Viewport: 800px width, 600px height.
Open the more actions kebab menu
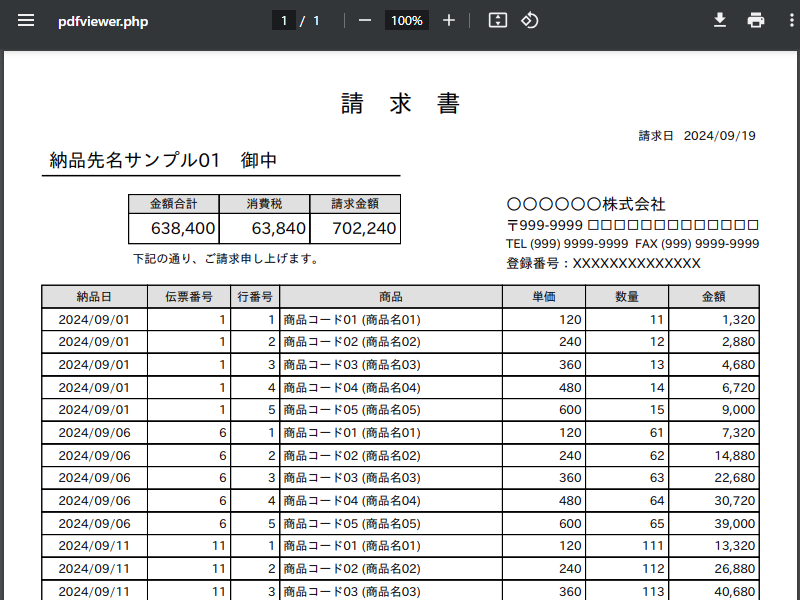[791, 20]
